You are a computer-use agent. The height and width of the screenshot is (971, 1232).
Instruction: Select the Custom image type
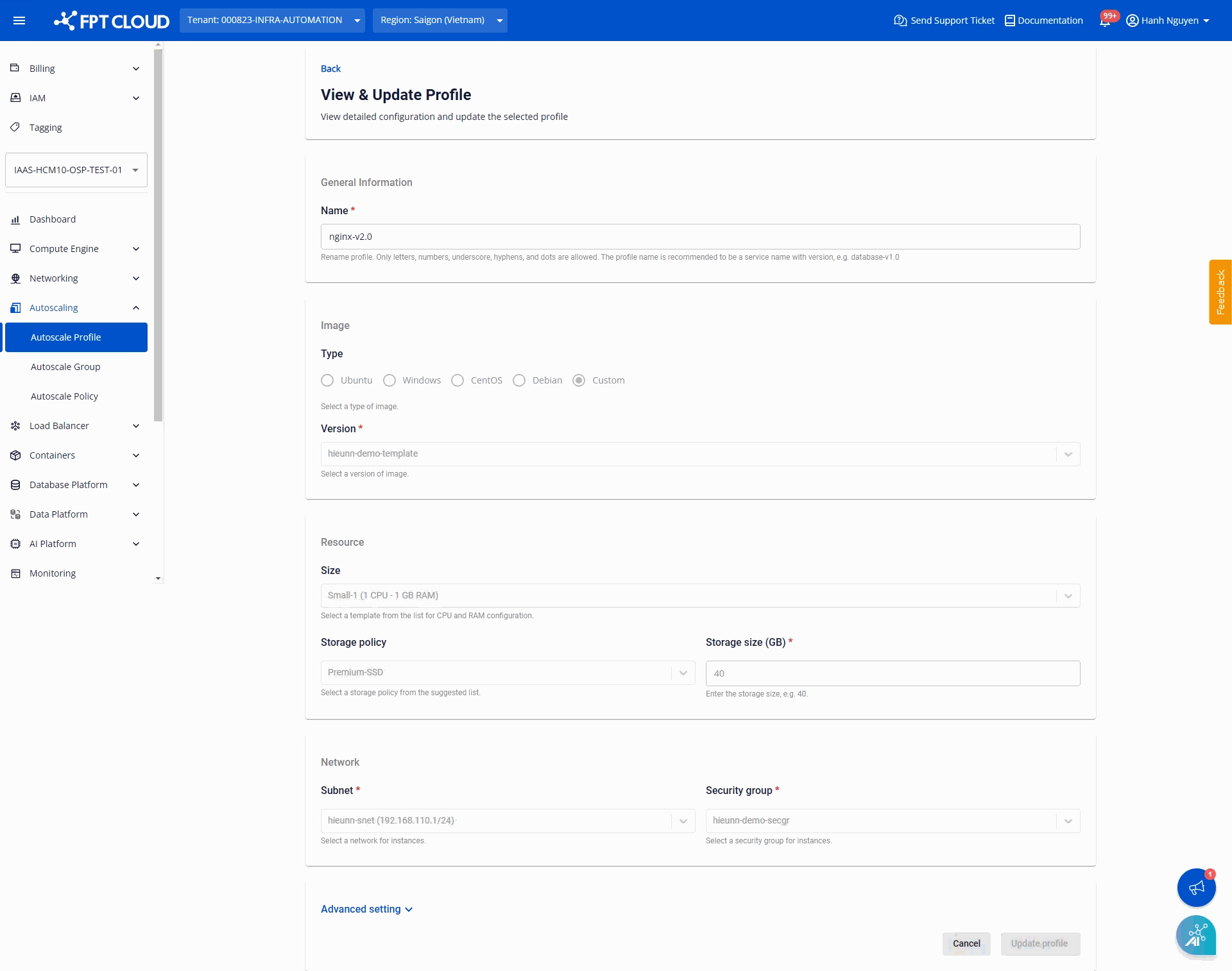pos(579,380)
